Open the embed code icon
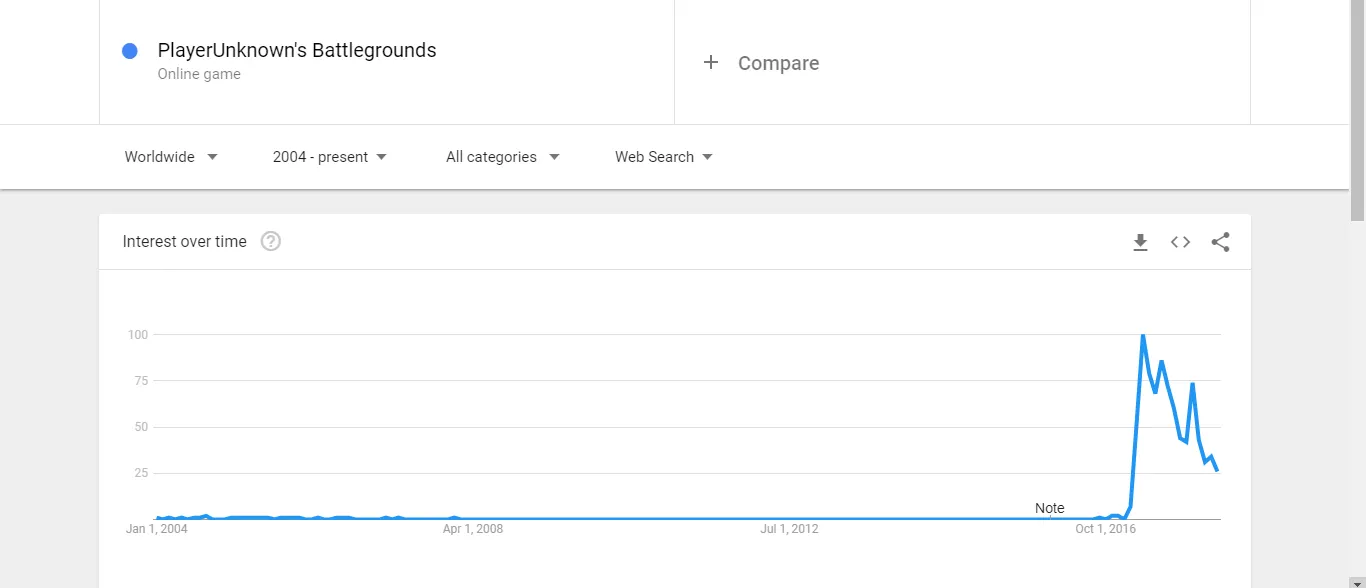1366x588 pixels. (1181, 242)
